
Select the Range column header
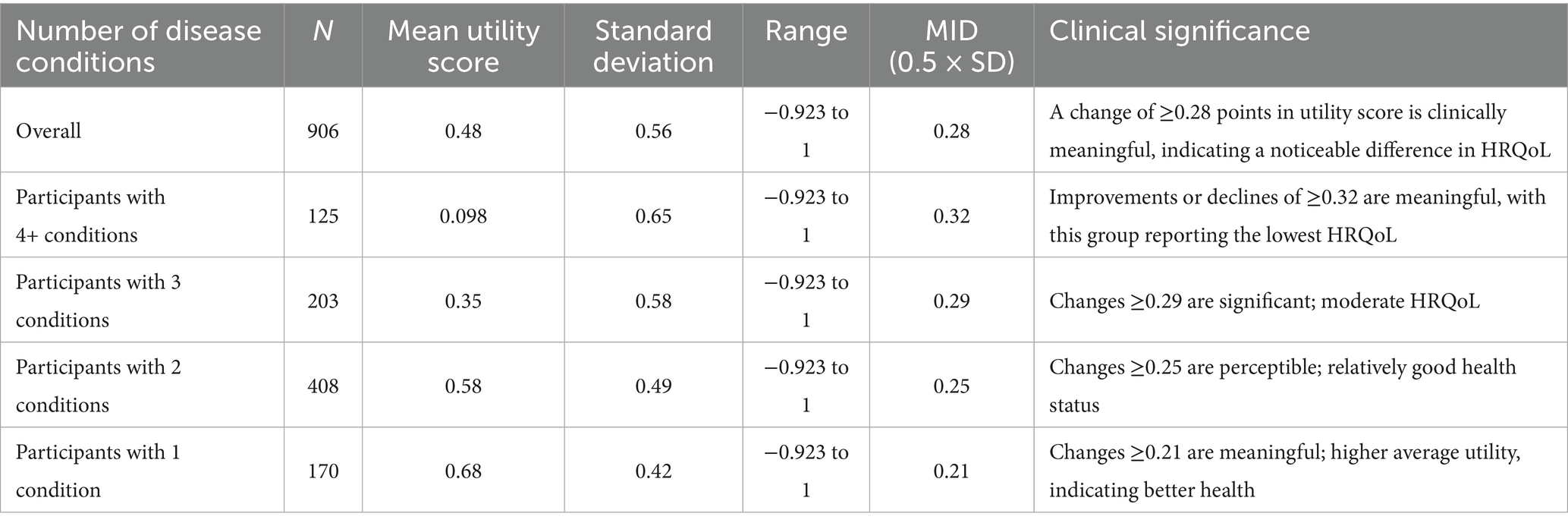(x=806, y=30)
